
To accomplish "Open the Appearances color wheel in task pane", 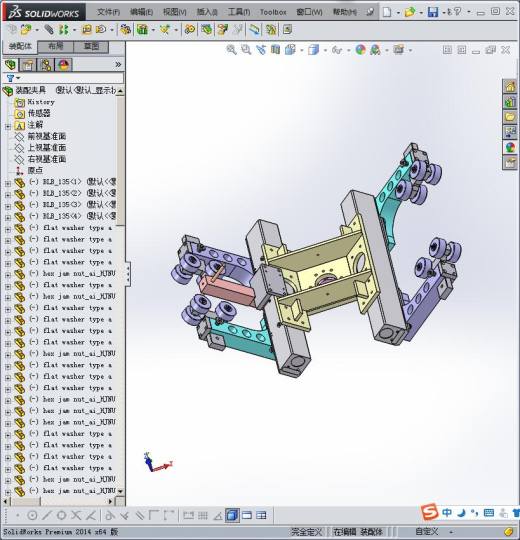I will pos(510,148).
